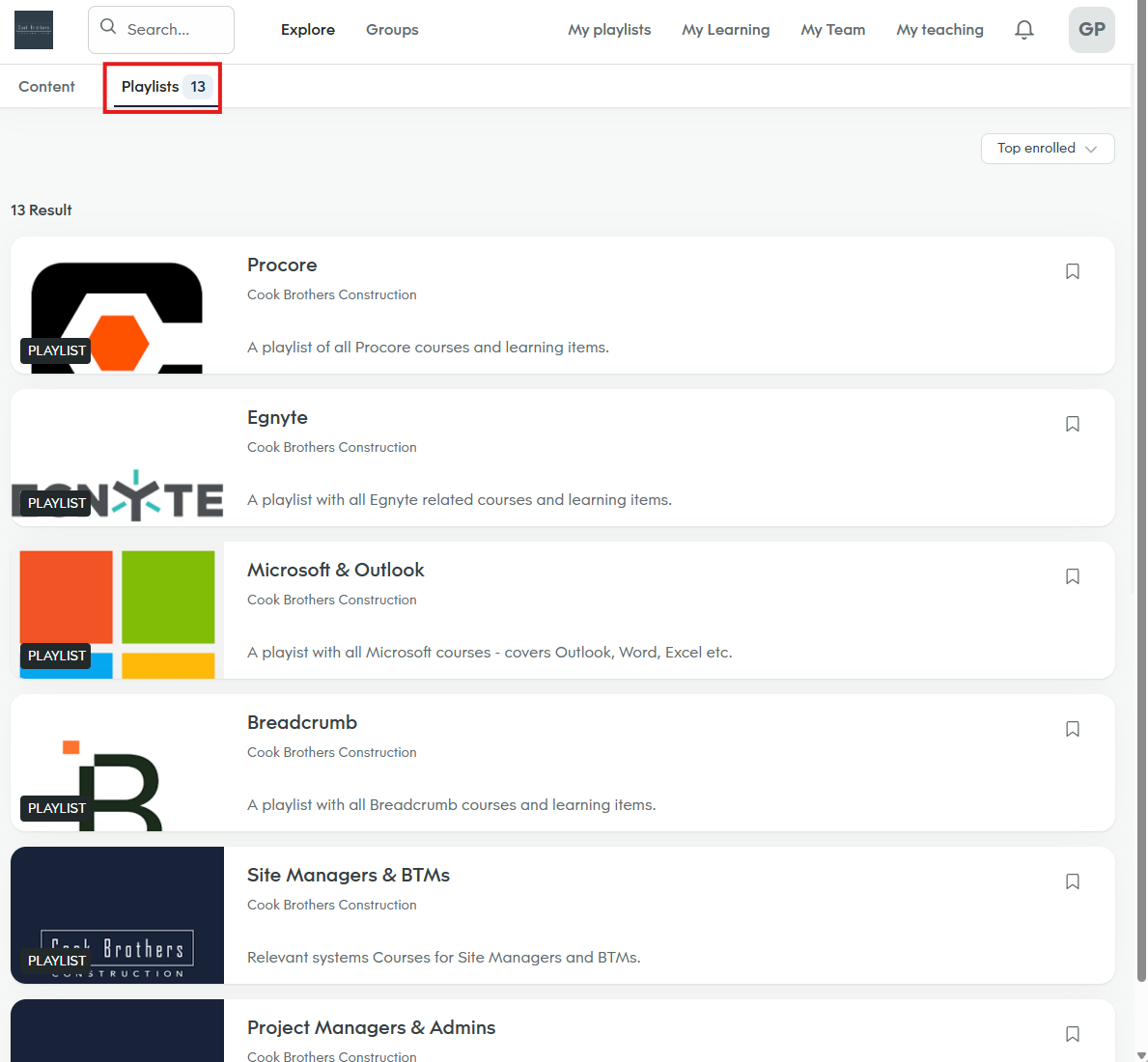Open the notifications bell
1148x1062 pixels.
[x=1024, y=30]
